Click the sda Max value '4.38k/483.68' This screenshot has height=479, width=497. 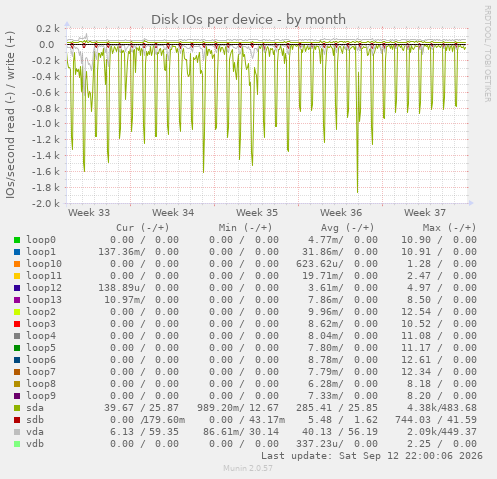(x=442, y=408)
